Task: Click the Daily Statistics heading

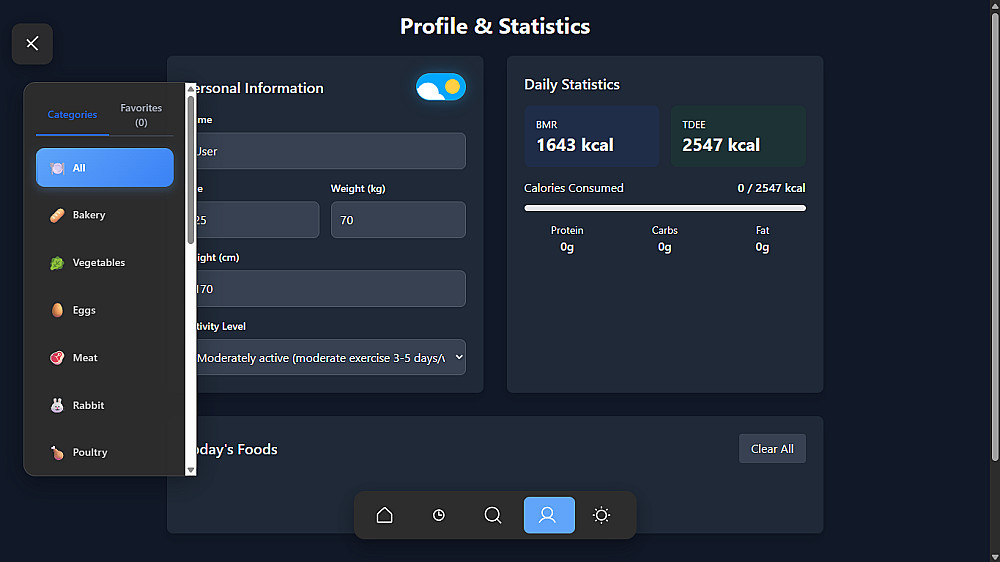Action: [571, 85]
